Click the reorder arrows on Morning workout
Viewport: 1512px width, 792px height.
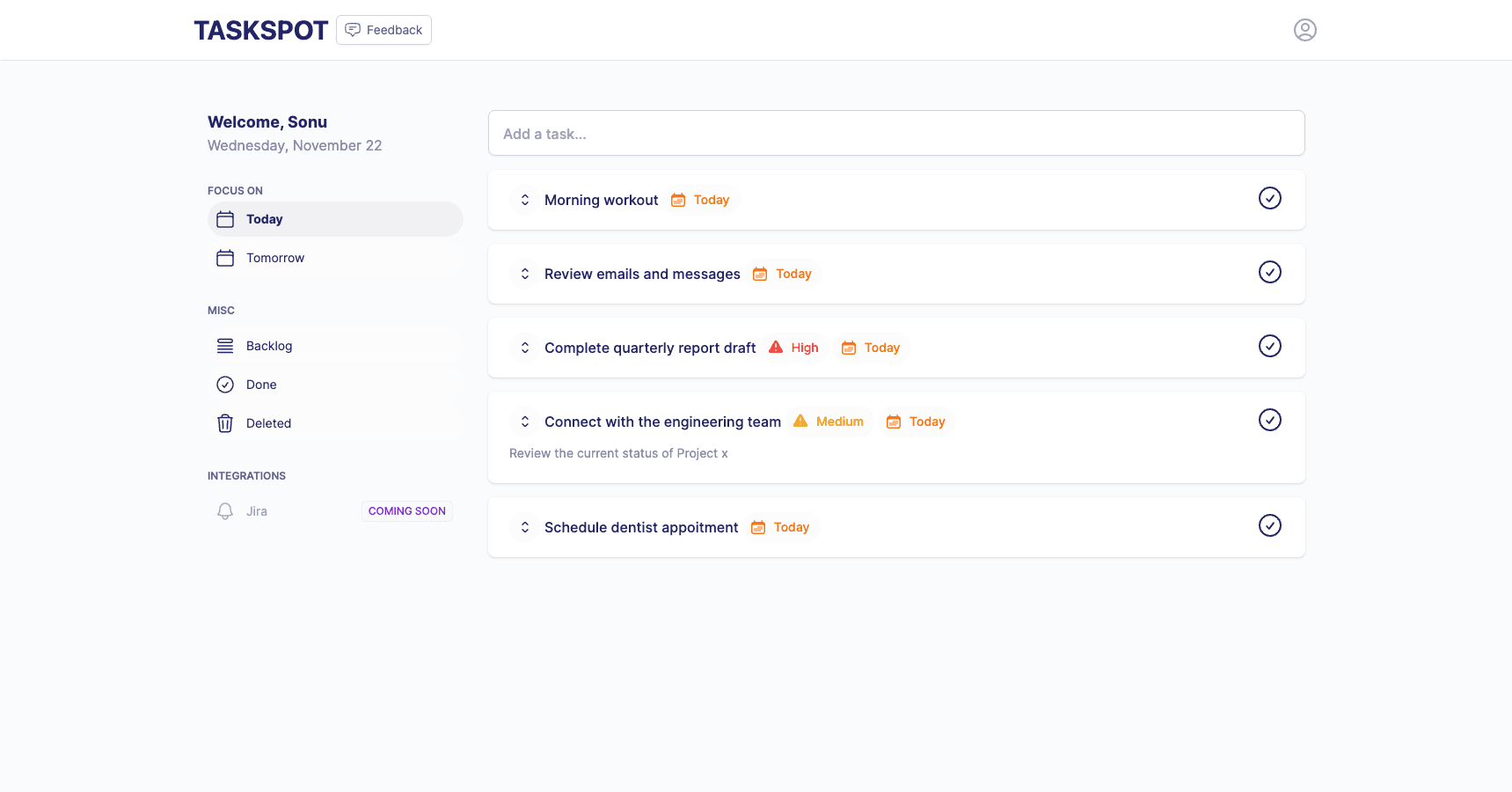pyautogui.click(x=524, y=200)
